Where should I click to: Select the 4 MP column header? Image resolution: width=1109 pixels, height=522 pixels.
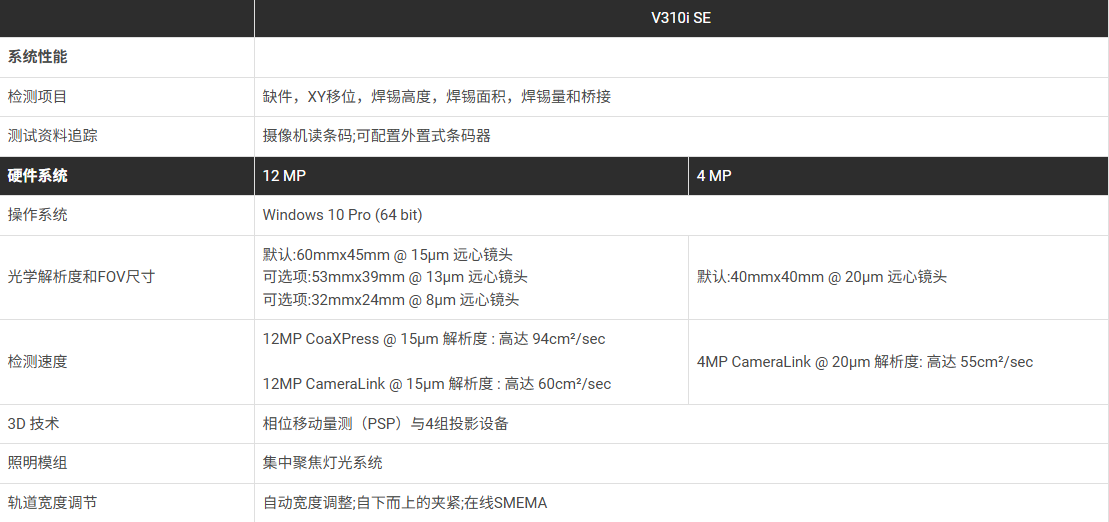point(714,176)
